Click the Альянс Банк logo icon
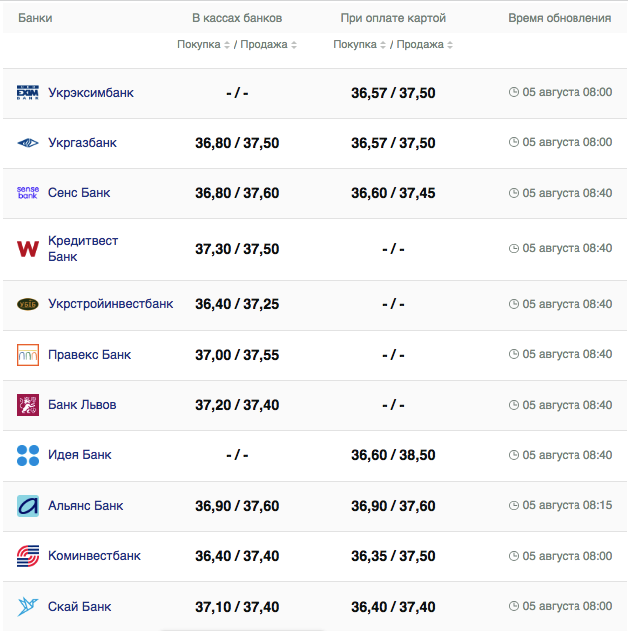This screenshot has height=631, width=628. tap(28, 506)
